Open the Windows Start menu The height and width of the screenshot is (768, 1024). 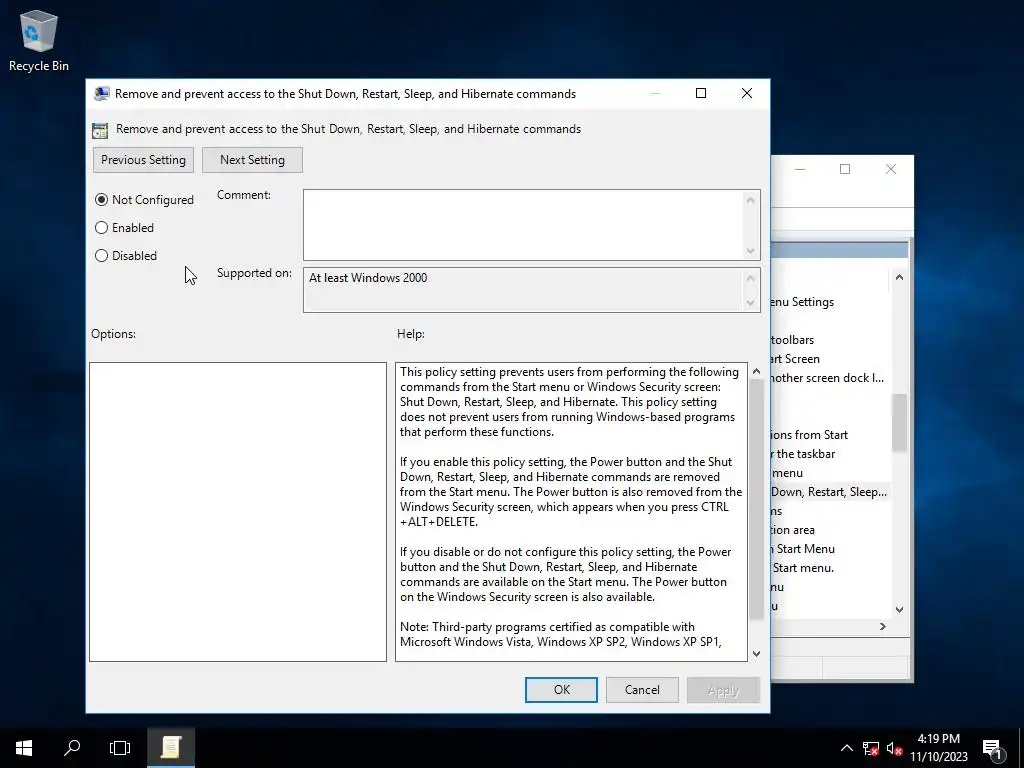[x=24, y=747]
